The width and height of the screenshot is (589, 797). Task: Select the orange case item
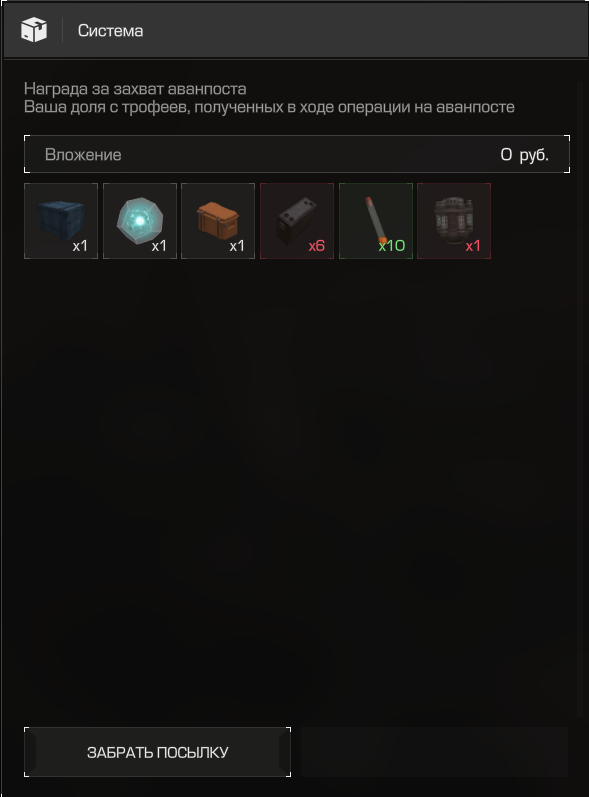(x=218, y=221)
